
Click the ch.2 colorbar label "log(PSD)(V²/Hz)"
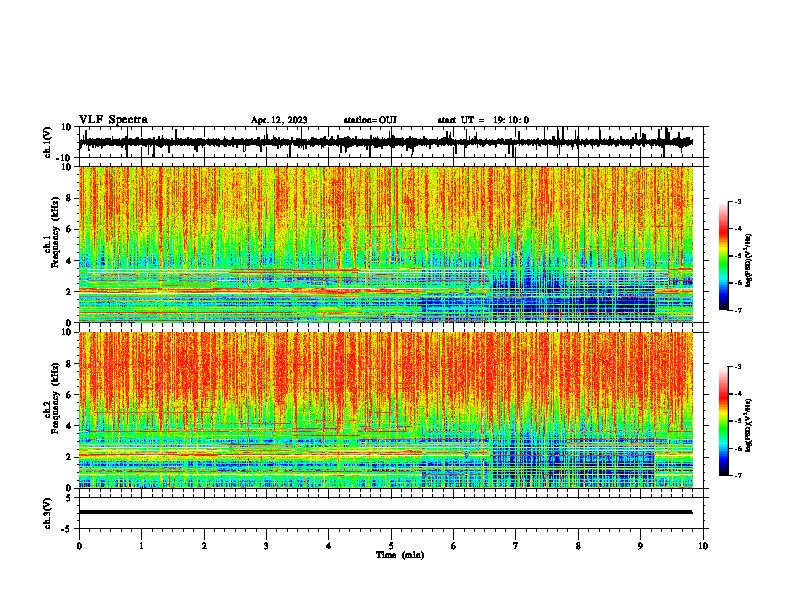point(748,426)
